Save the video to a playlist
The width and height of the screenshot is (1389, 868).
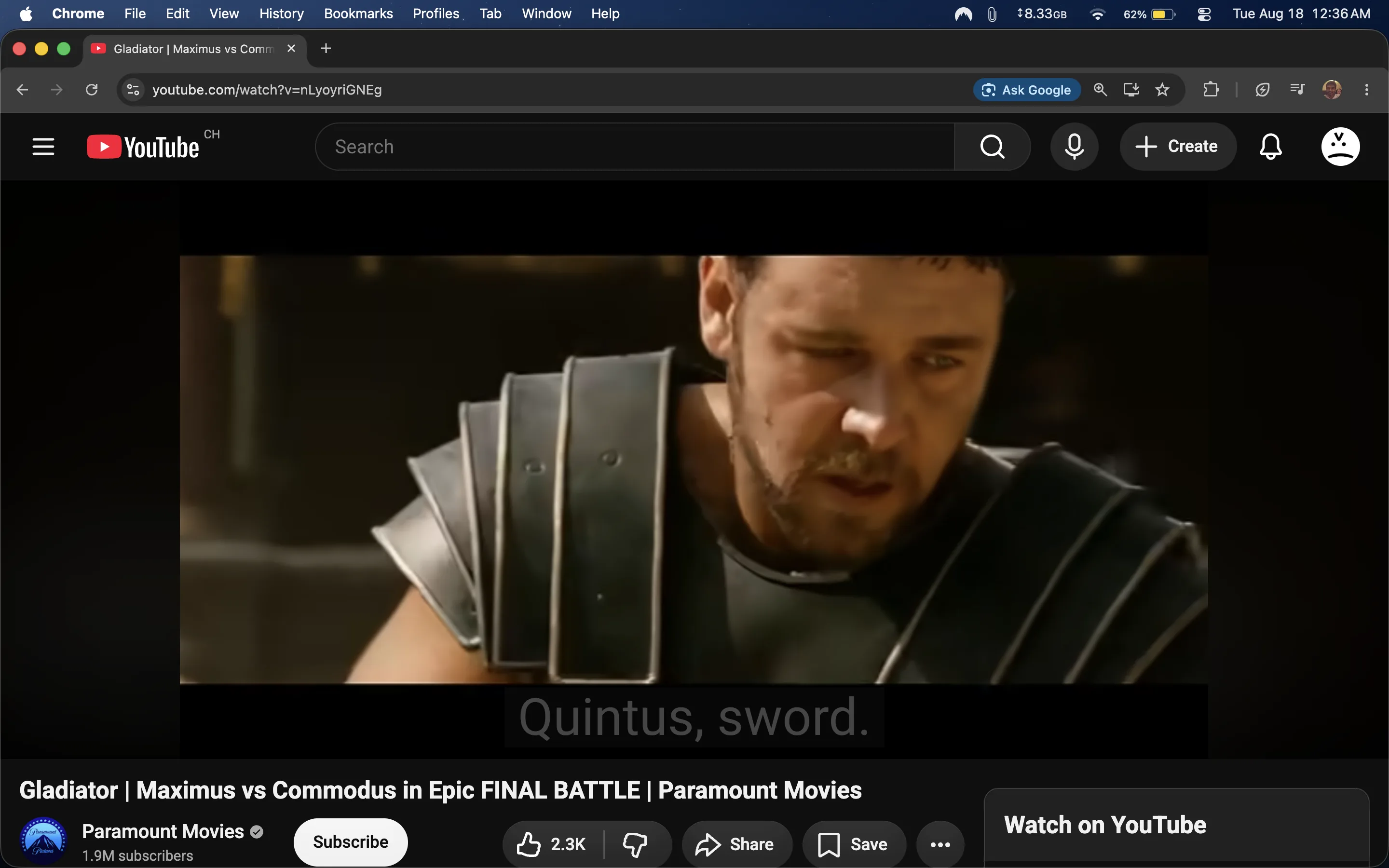[854, 844]
